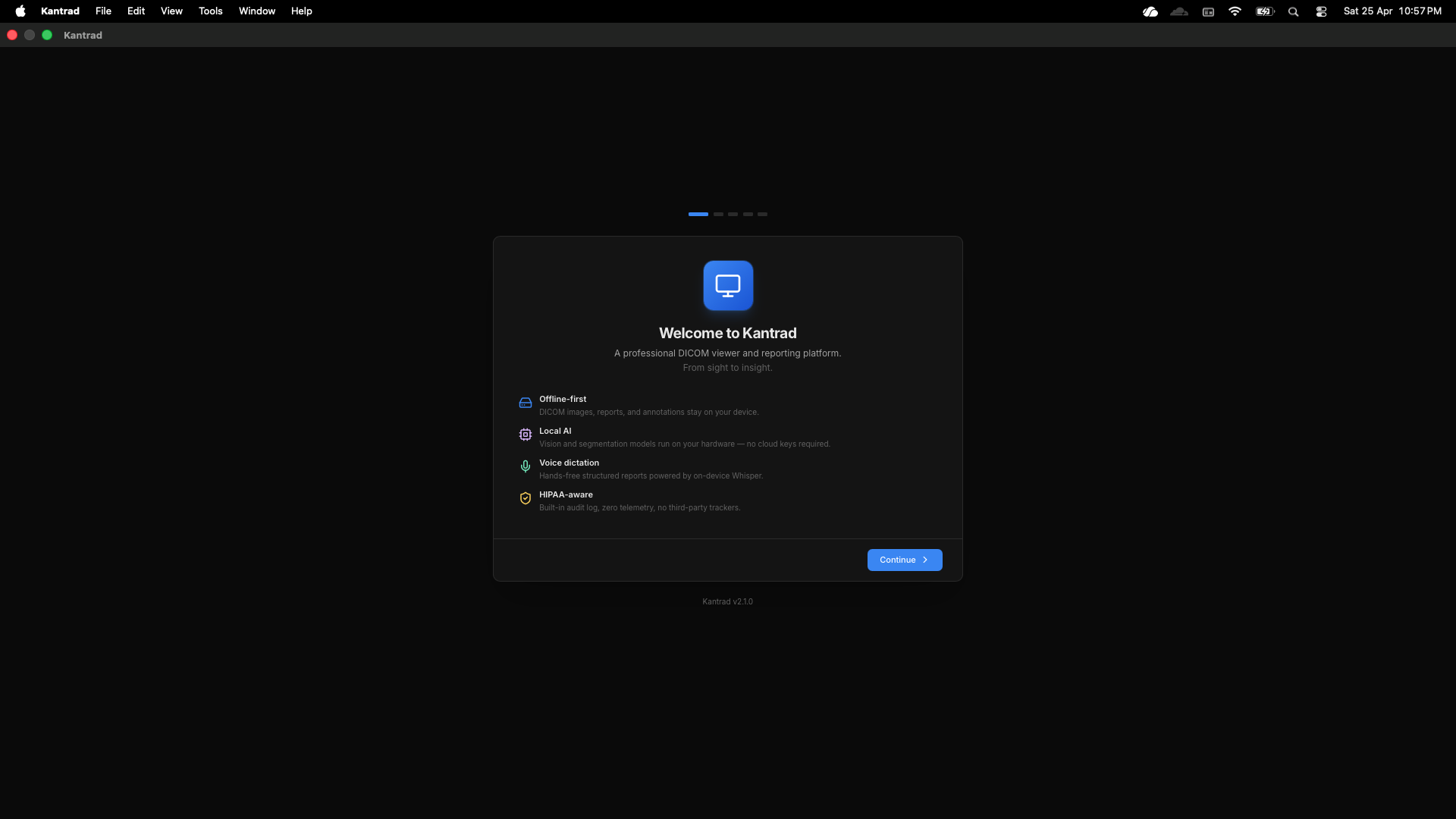The image size is (1456, 819).
Task: Open the File menu
Action: [x=103, y=11]
